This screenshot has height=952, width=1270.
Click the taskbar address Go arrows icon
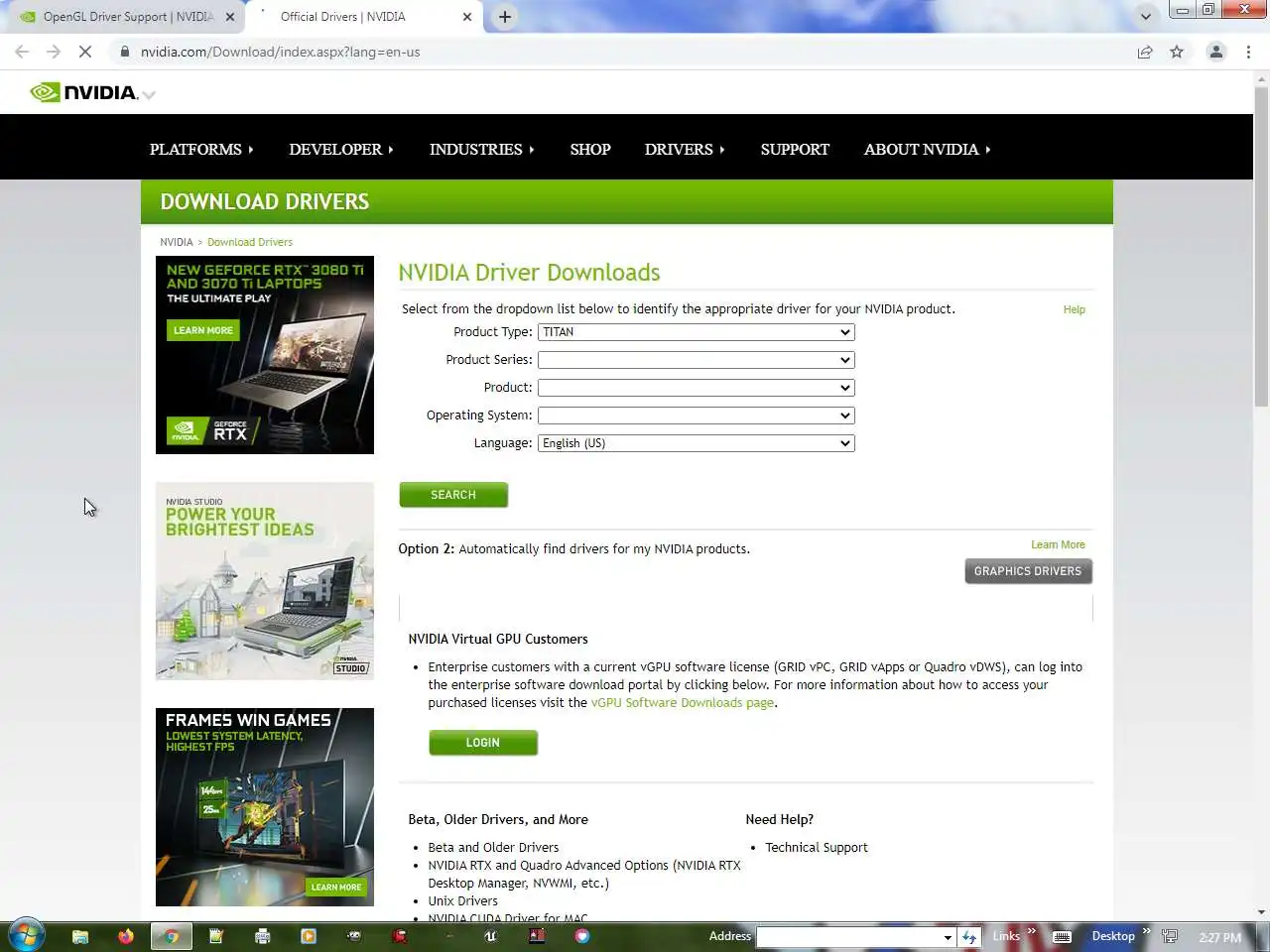coord(969,936)
